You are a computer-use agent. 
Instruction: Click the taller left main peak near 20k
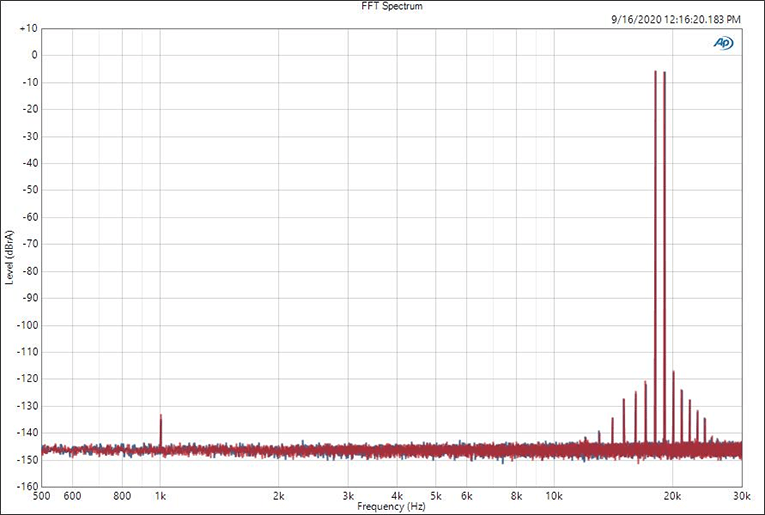coord(655,73)
